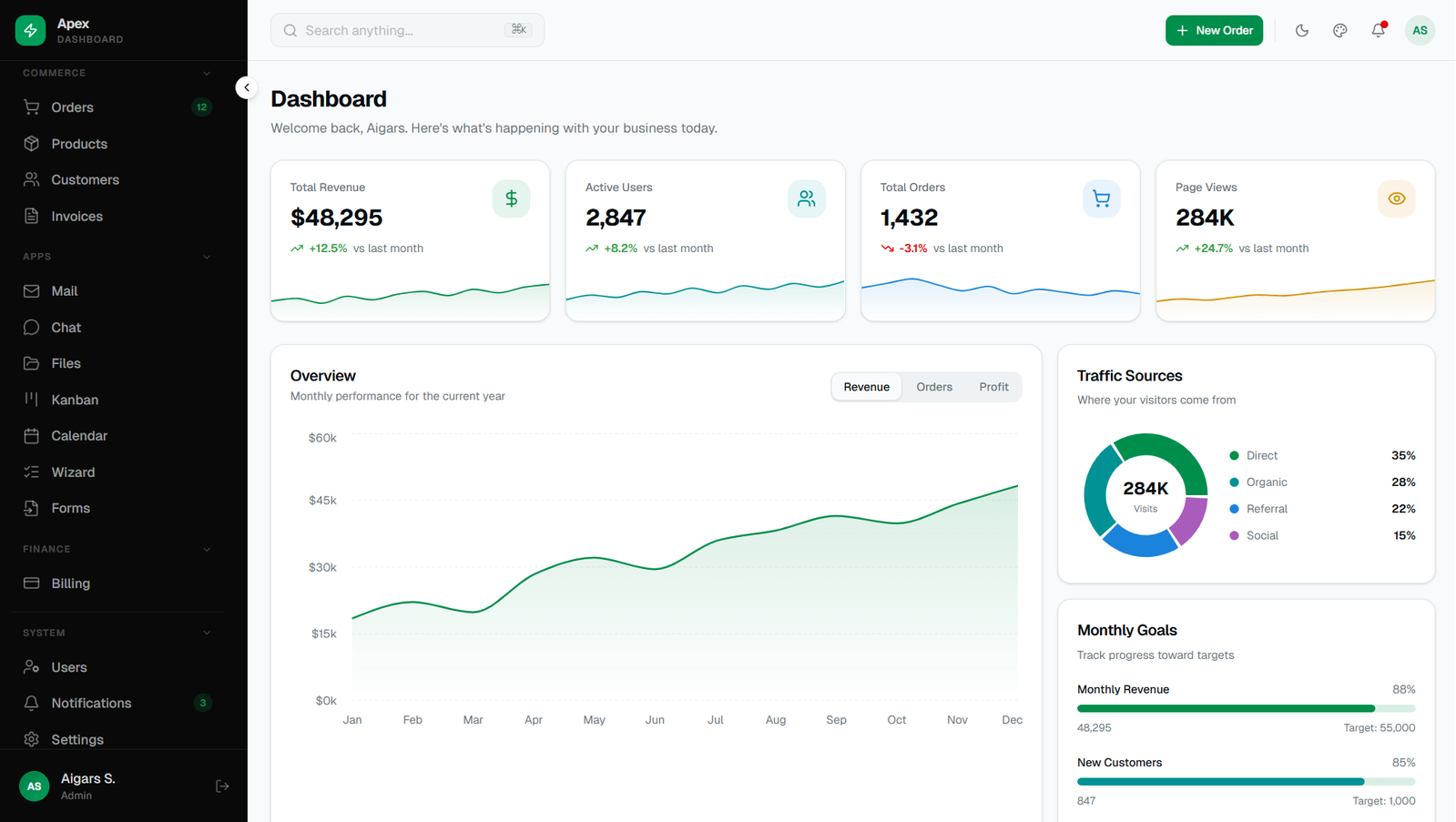Switch Overview chart to Revenue tab
This screenshot has height=822, width=1456.
tap(867, 387)
